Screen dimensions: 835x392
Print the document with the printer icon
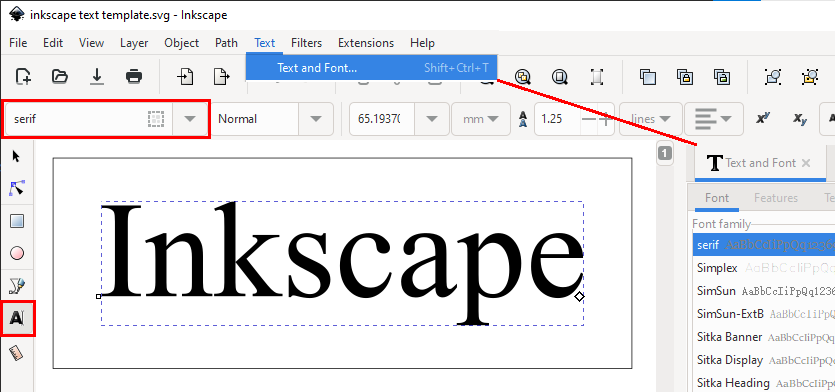pyautogui.click(x=134, y=77)
